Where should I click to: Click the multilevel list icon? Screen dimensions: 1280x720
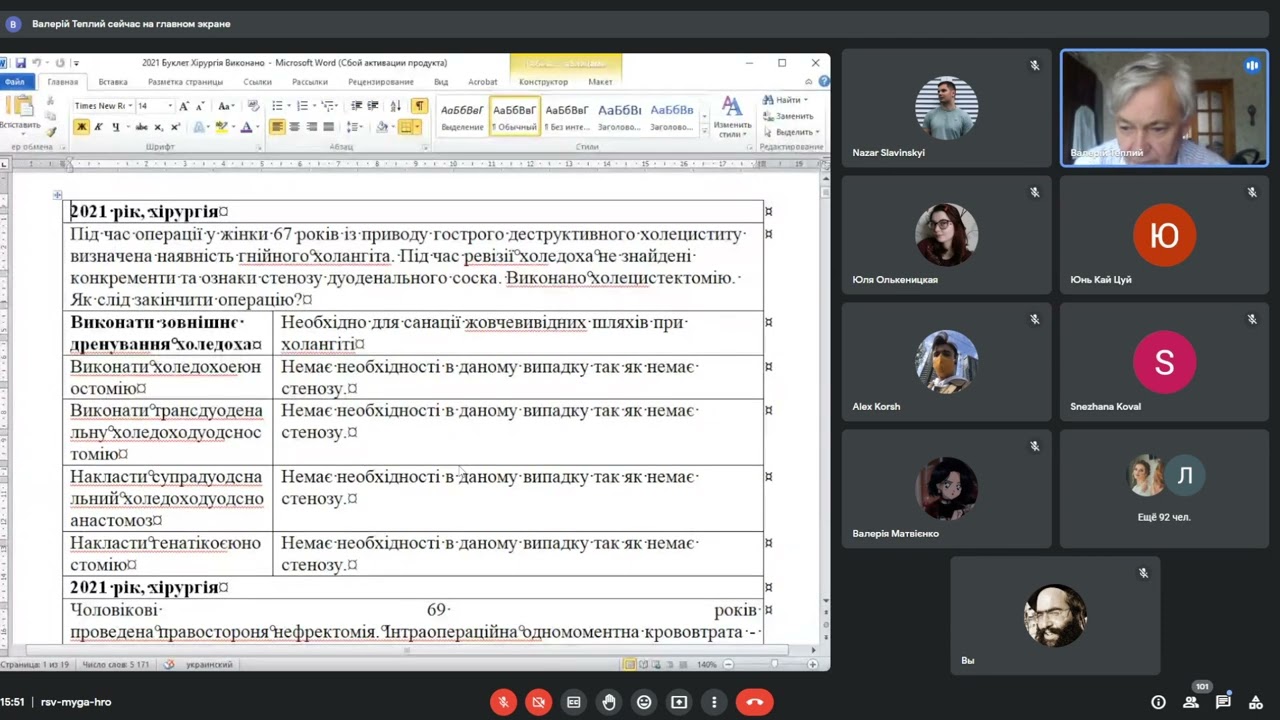tap(326, 106)
